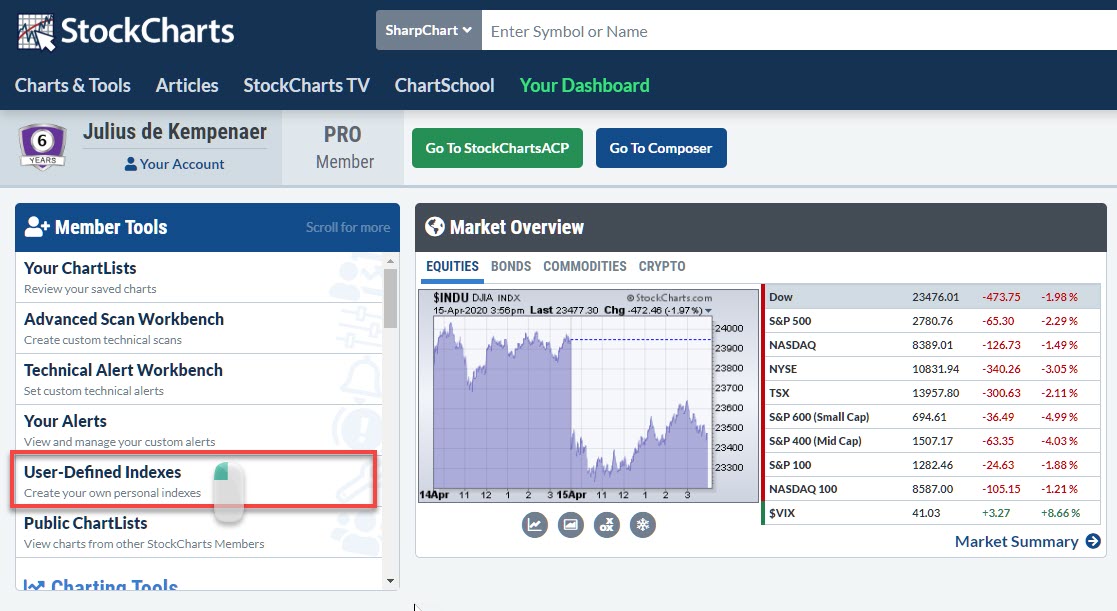Click the 6 Years membership badge

pos(43,146)
